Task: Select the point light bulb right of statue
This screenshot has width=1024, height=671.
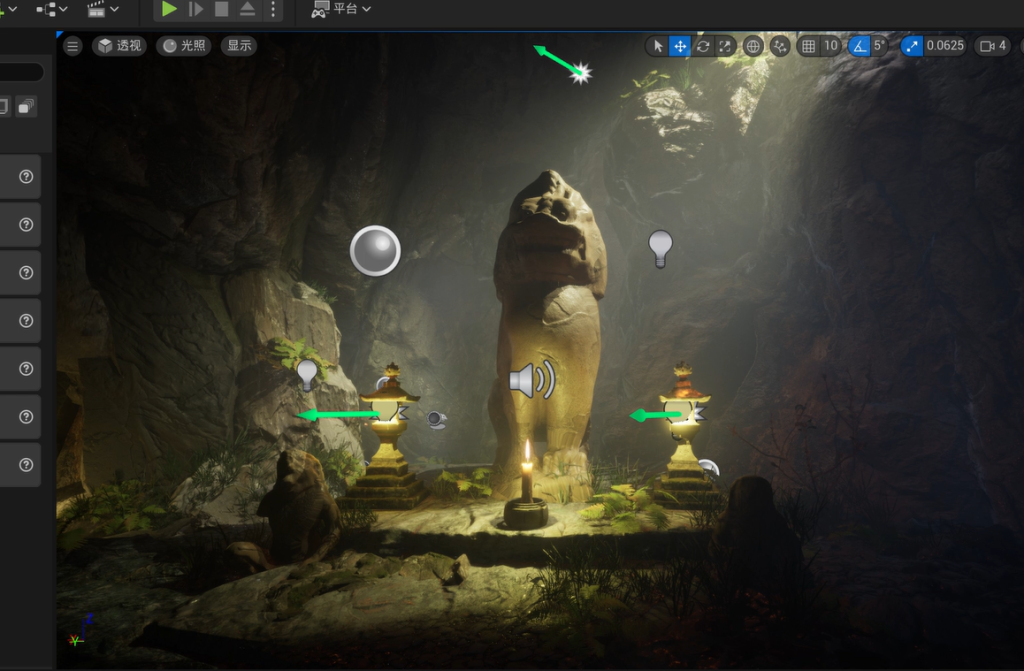Action: (x=660, y=249)
